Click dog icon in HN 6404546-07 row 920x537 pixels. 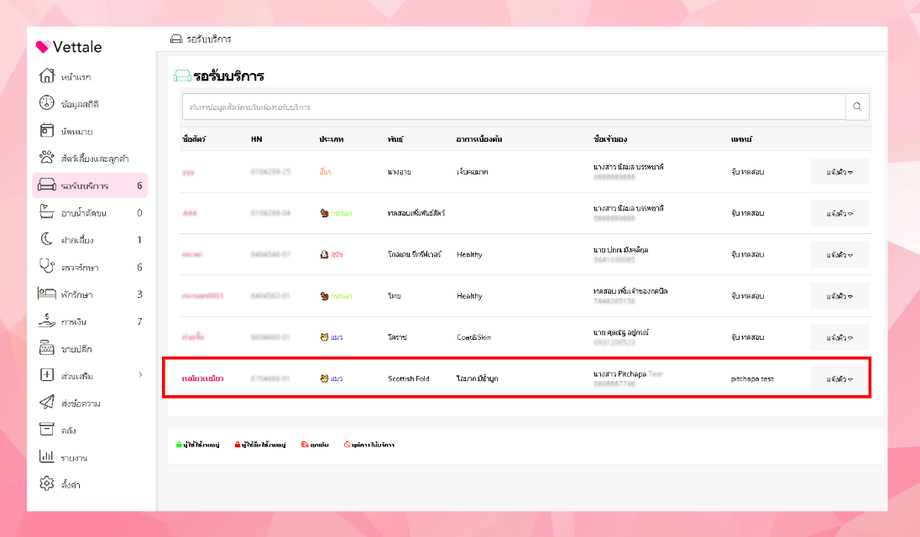coord(324,255)
